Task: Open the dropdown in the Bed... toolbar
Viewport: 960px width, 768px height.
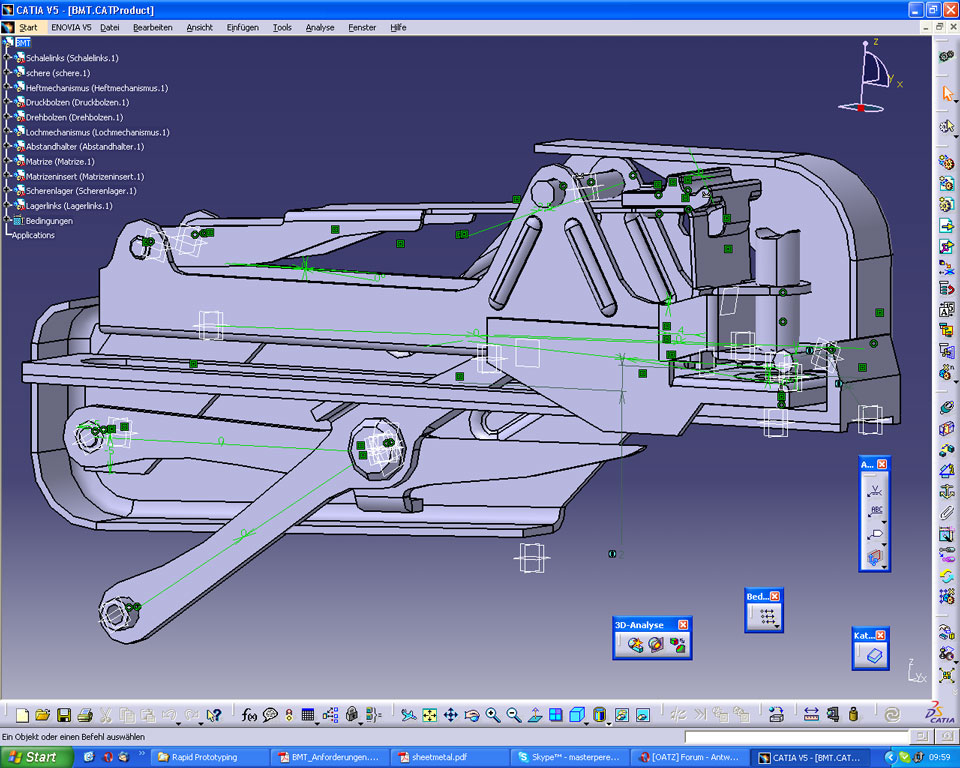Action: pos(779,628)
